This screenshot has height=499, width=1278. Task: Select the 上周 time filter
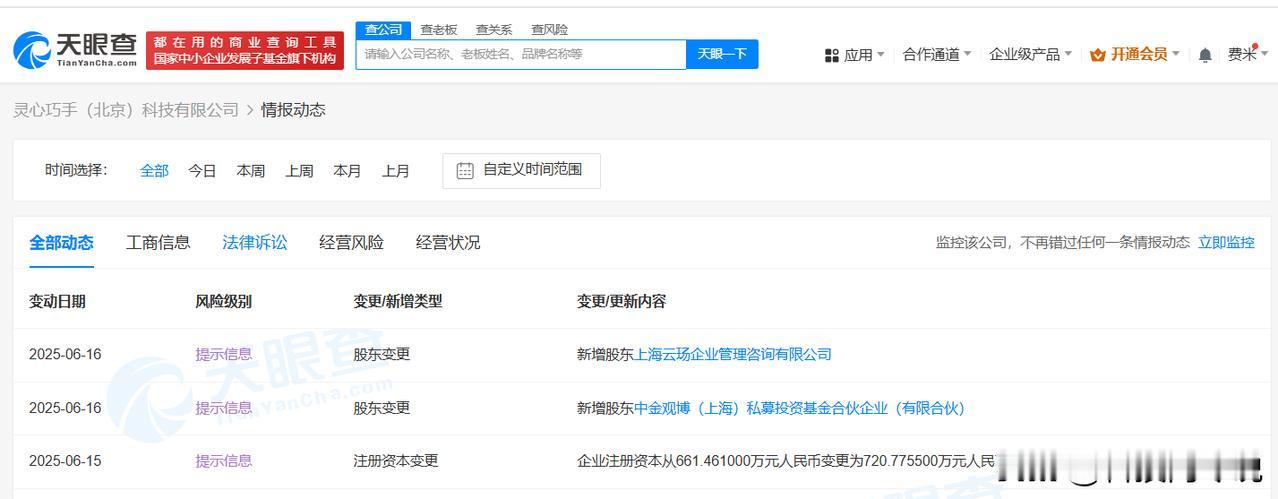pos(299,171)
